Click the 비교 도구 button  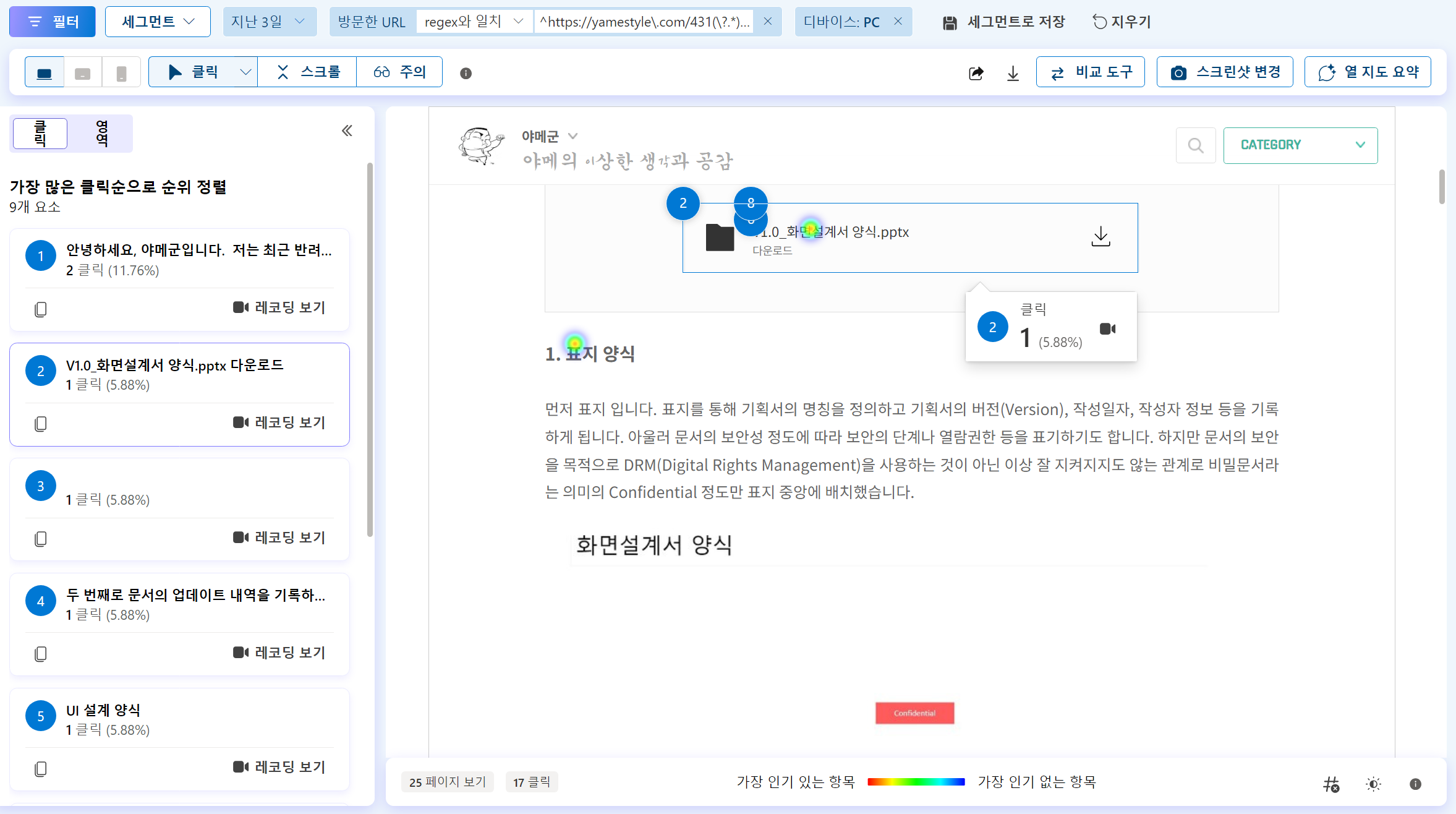point(1091,72)
